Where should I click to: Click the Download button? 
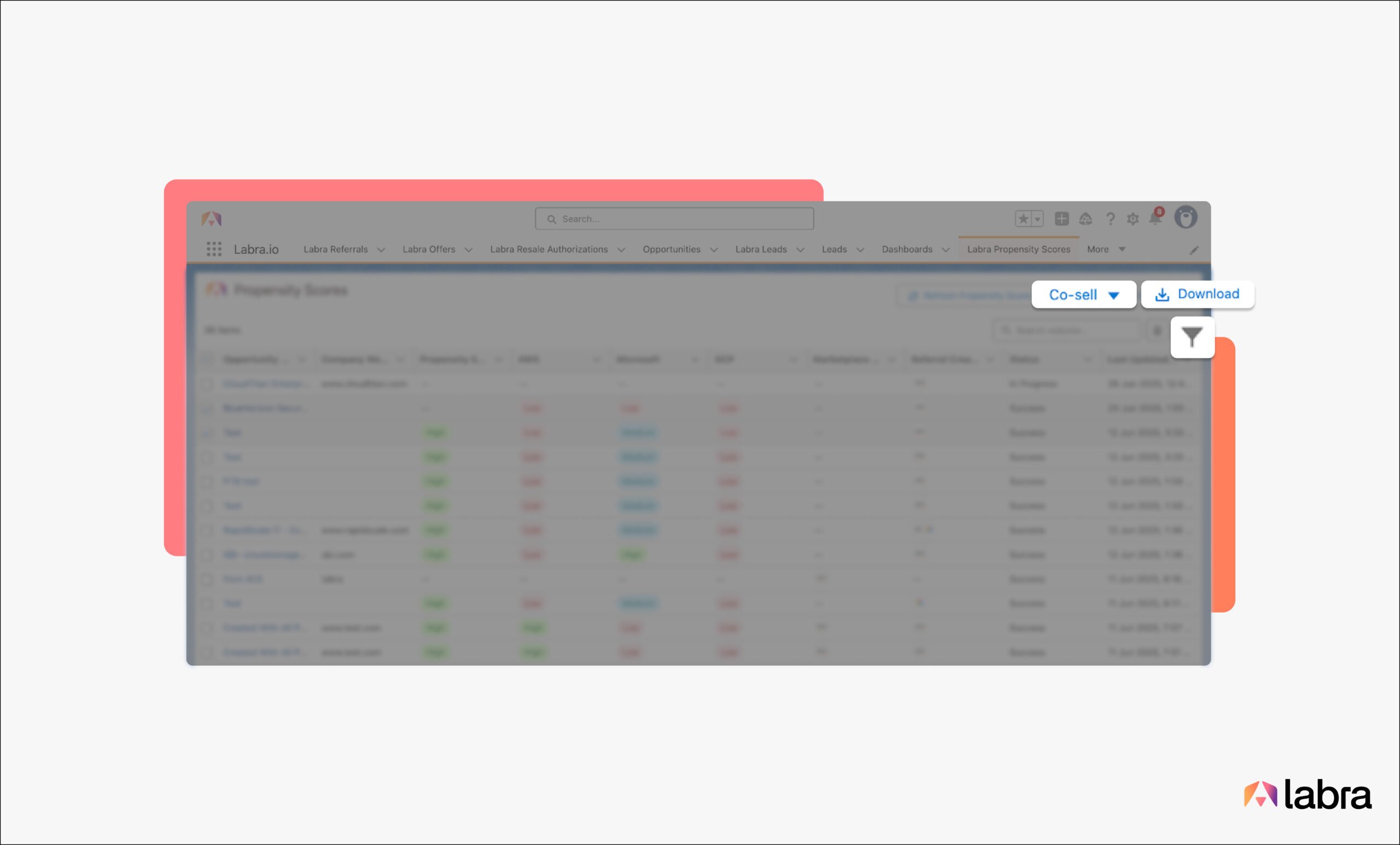(1197, 294)
